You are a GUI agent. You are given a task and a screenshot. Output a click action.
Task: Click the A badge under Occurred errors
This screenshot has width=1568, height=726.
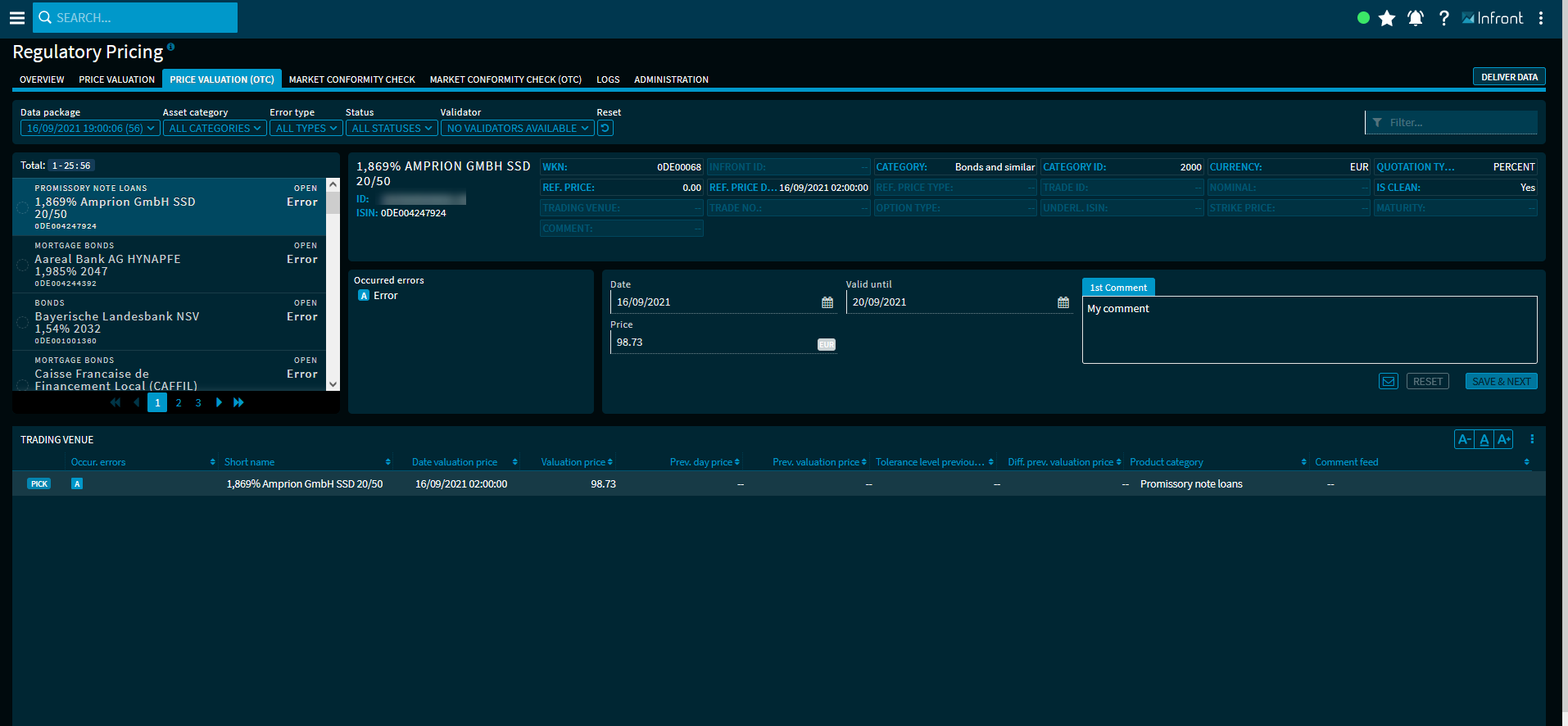coord(364,296)
